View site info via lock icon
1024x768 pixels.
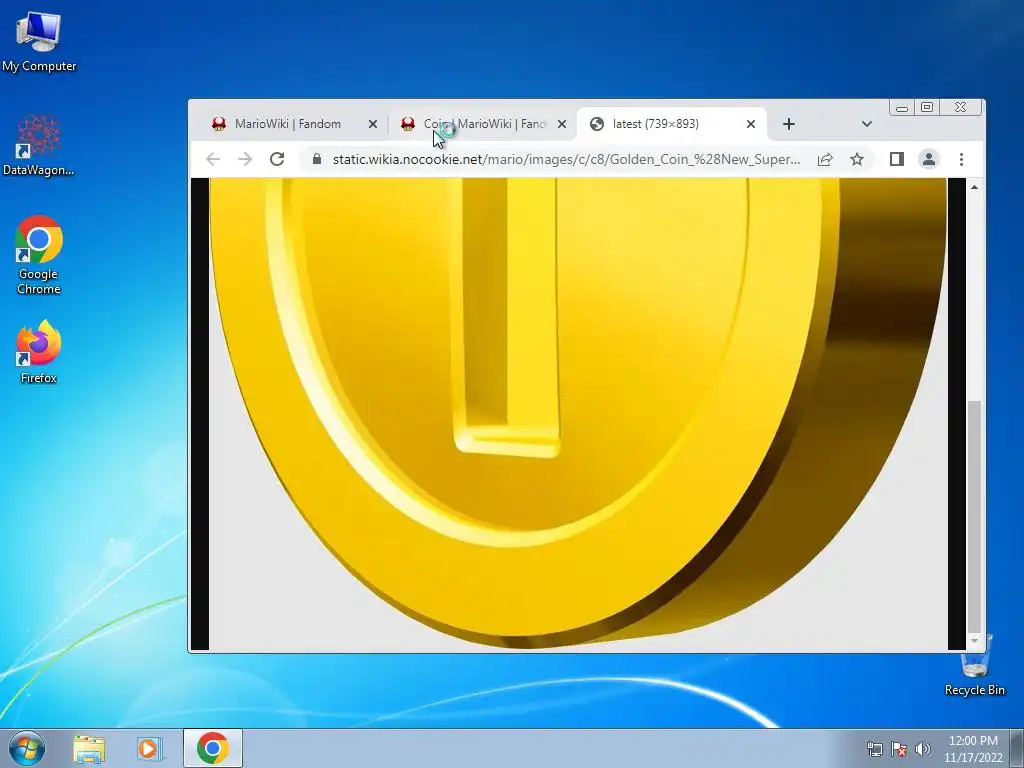pyautogui.click(x=317, y=159)
